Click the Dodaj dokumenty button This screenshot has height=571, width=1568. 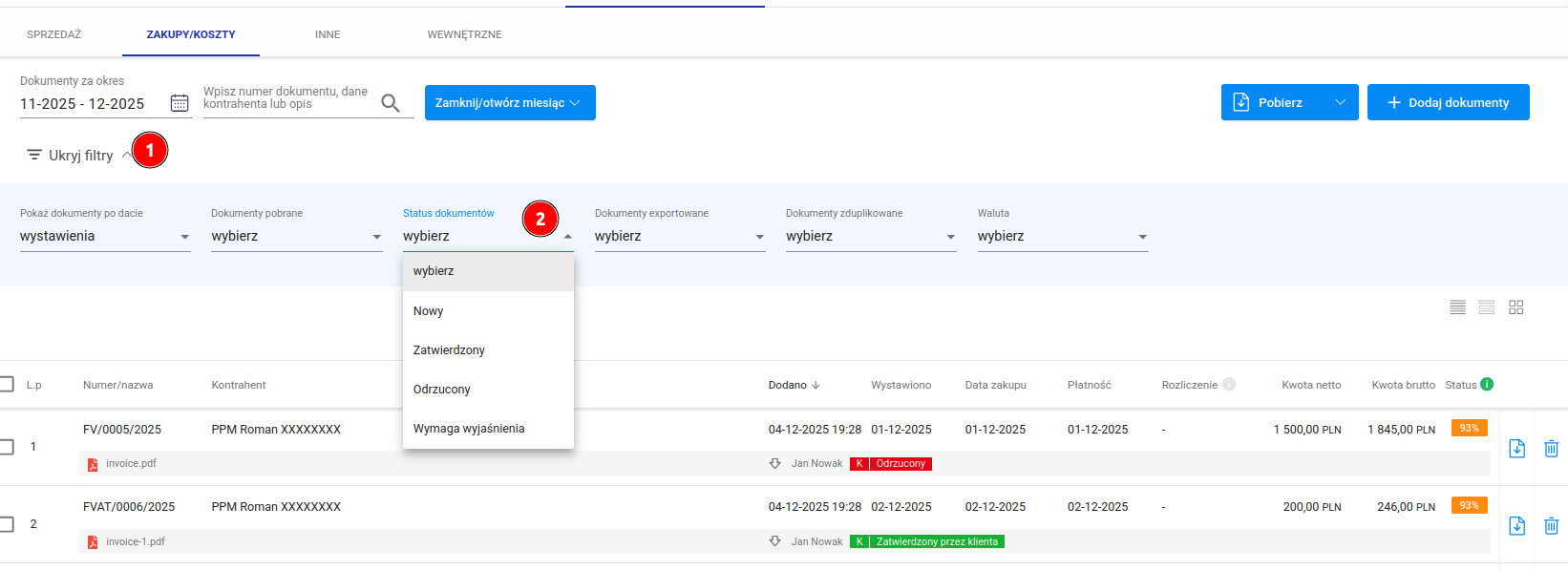tap(1448, 102)
